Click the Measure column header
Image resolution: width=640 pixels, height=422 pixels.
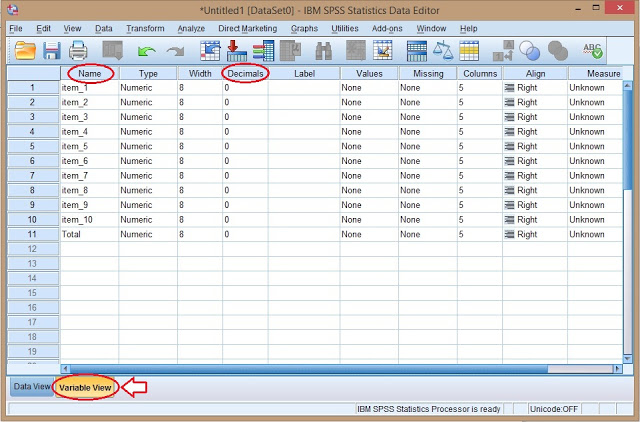point(596,73)
